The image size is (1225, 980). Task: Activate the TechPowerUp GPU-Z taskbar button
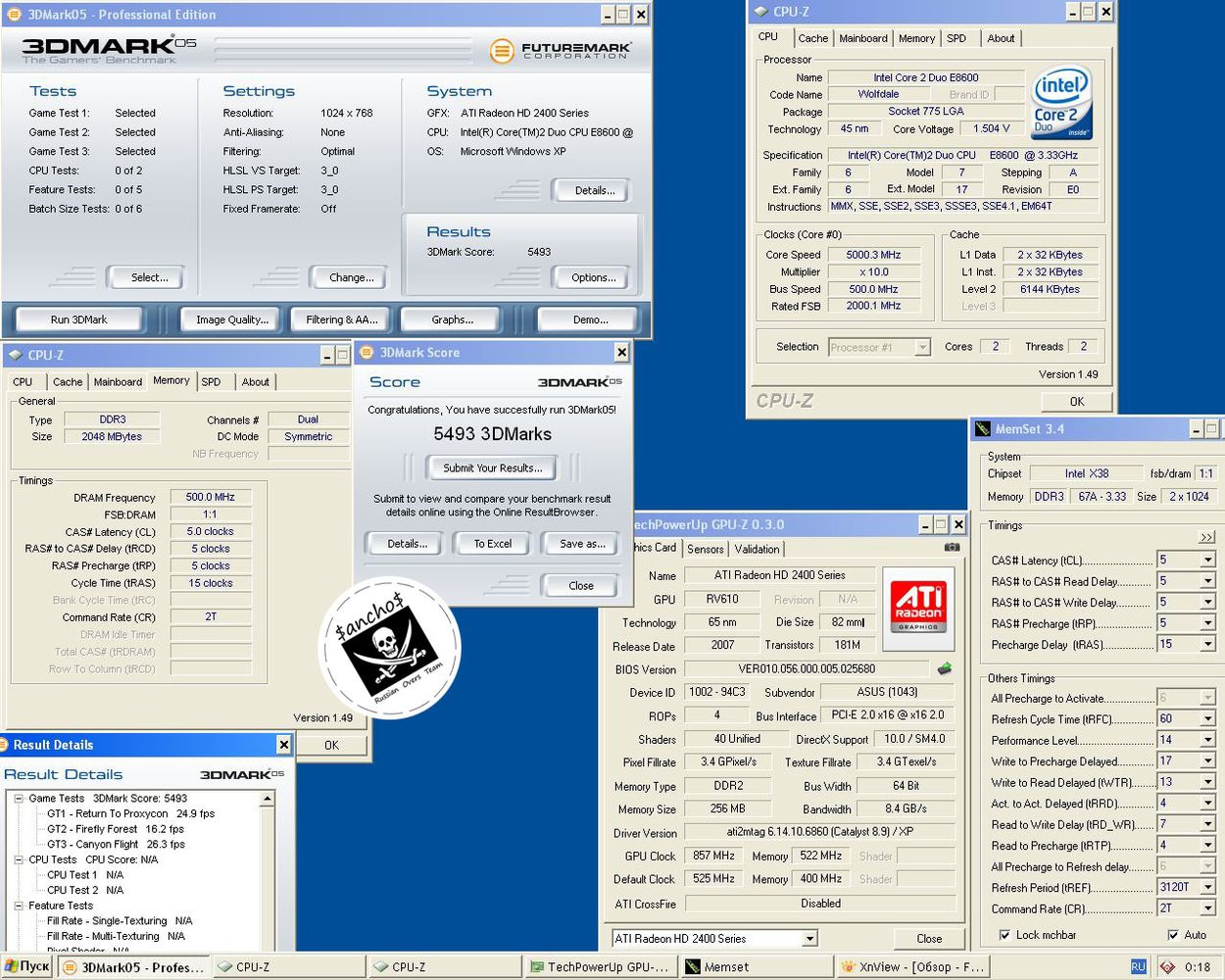click(x=600, y=966)
